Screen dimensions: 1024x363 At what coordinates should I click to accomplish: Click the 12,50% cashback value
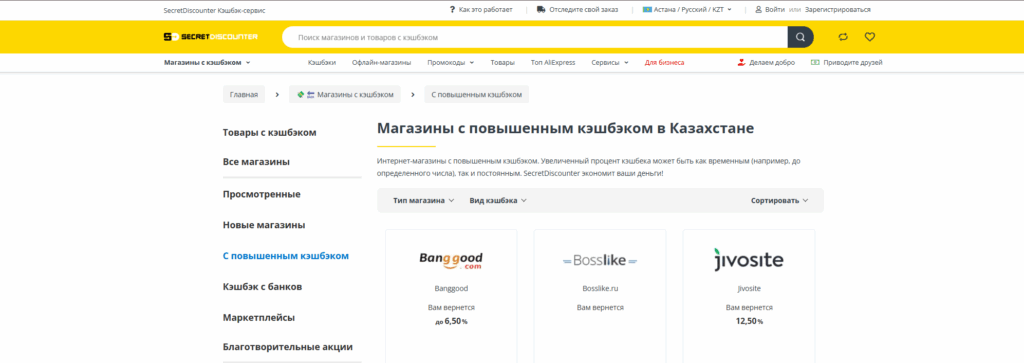[749, 321]
